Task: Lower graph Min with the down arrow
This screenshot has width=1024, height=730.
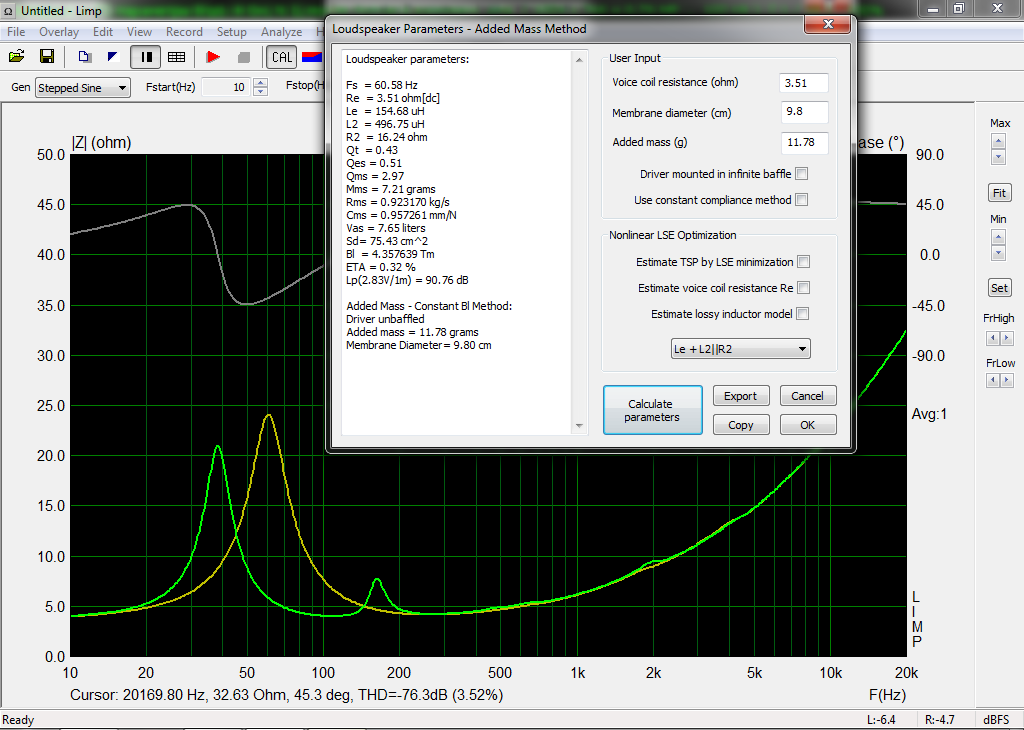Action: (998, 253)
